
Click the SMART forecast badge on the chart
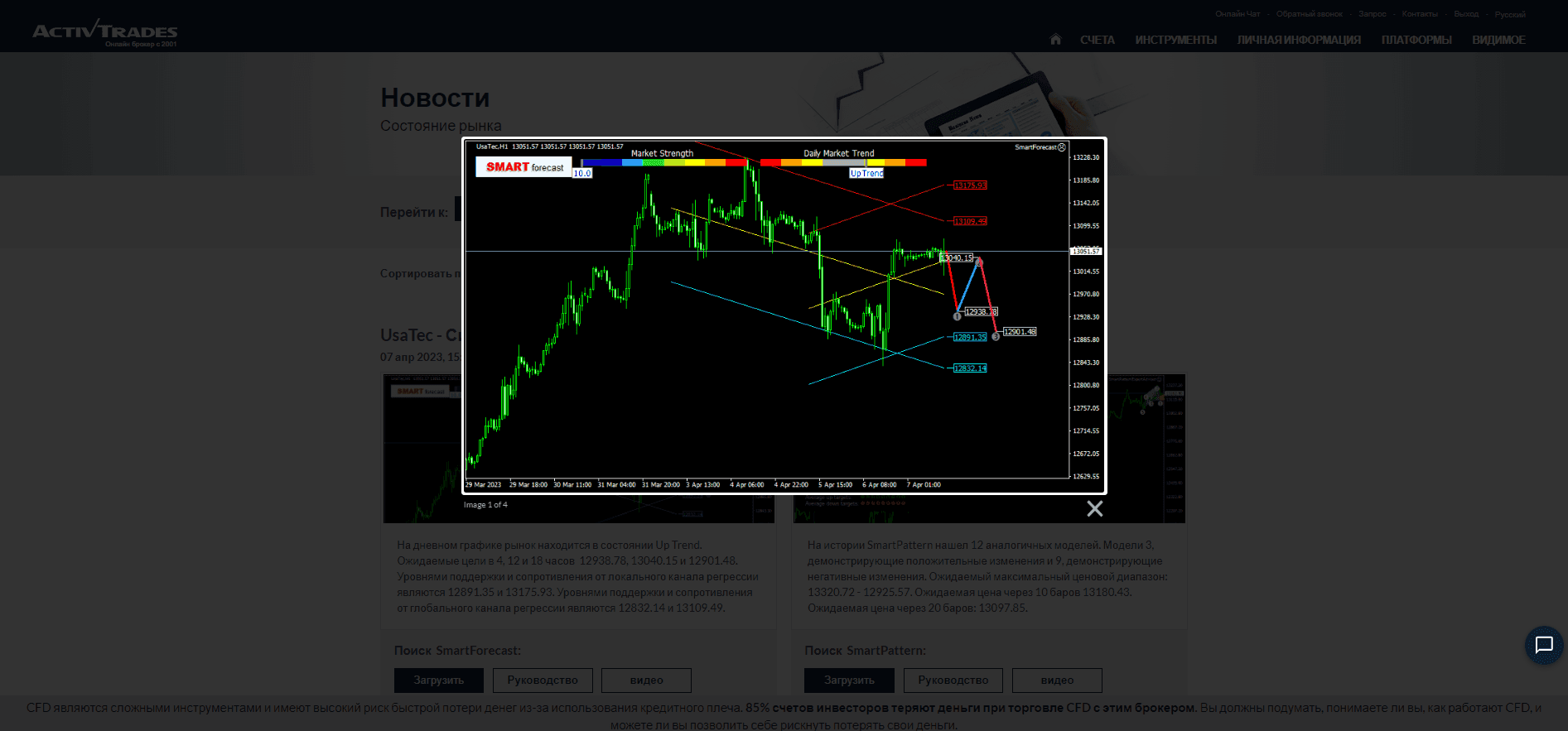coord(523,166)
